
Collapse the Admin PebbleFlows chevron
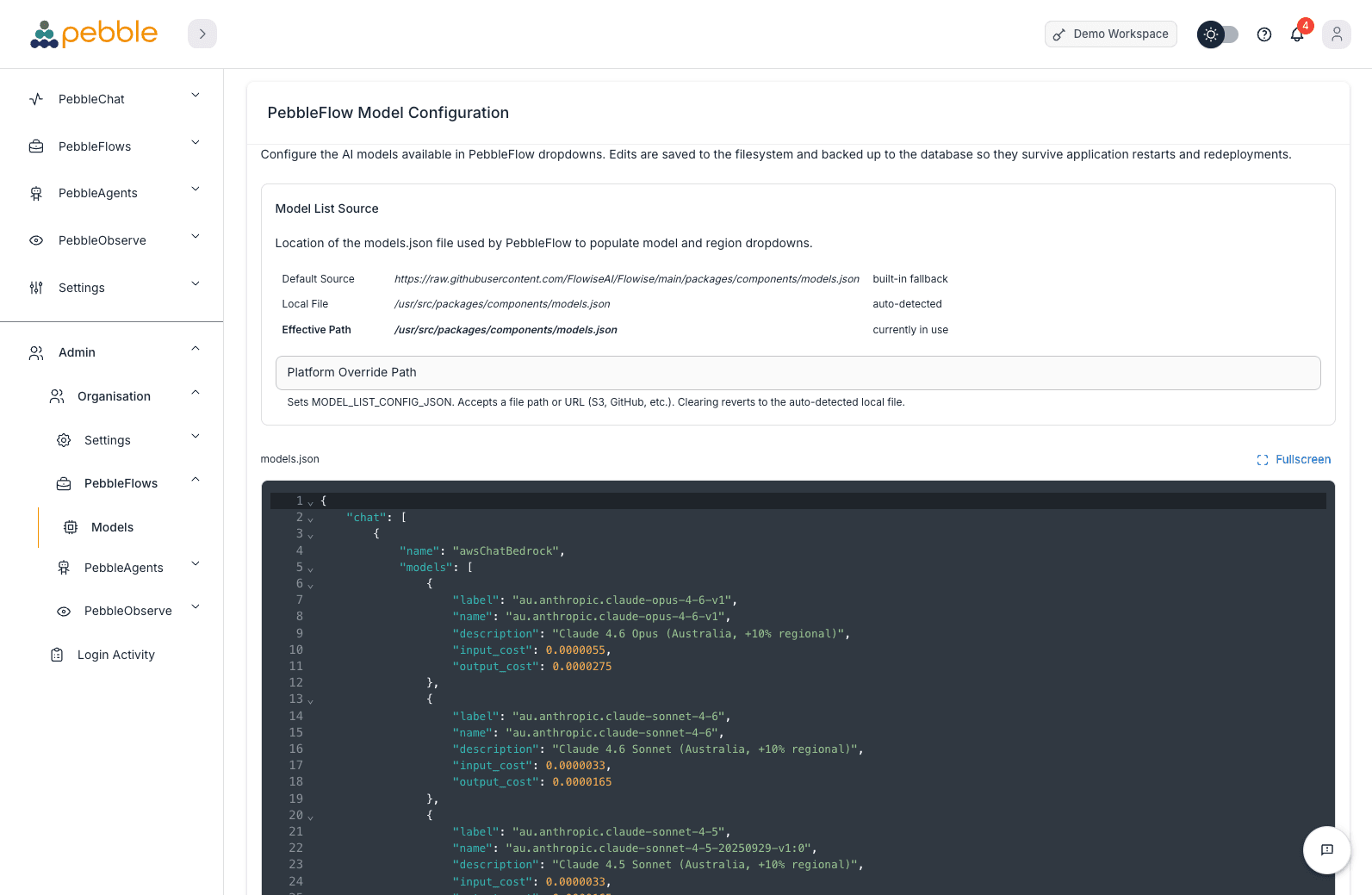point(196,479)
